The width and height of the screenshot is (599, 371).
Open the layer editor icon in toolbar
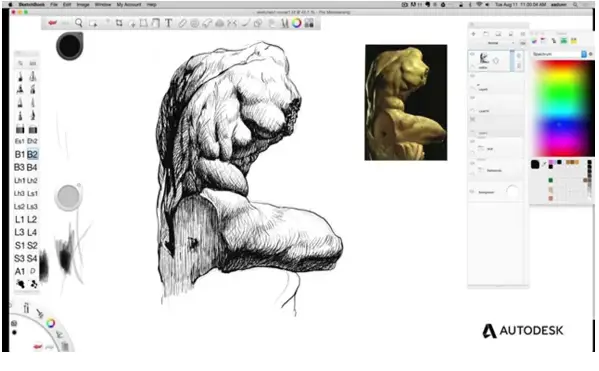tap(309, 23)
